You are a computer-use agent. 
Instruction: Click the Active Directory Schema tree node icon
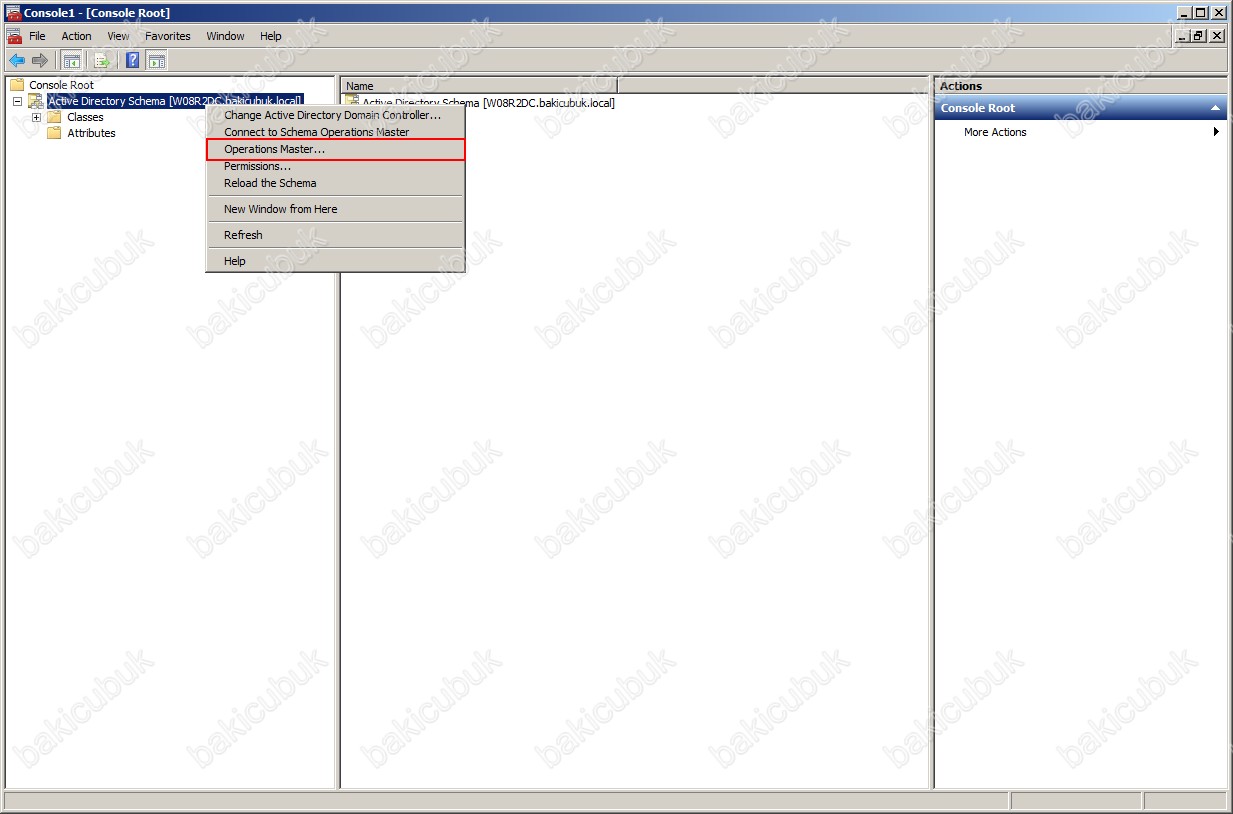click(x=36, y=101)
